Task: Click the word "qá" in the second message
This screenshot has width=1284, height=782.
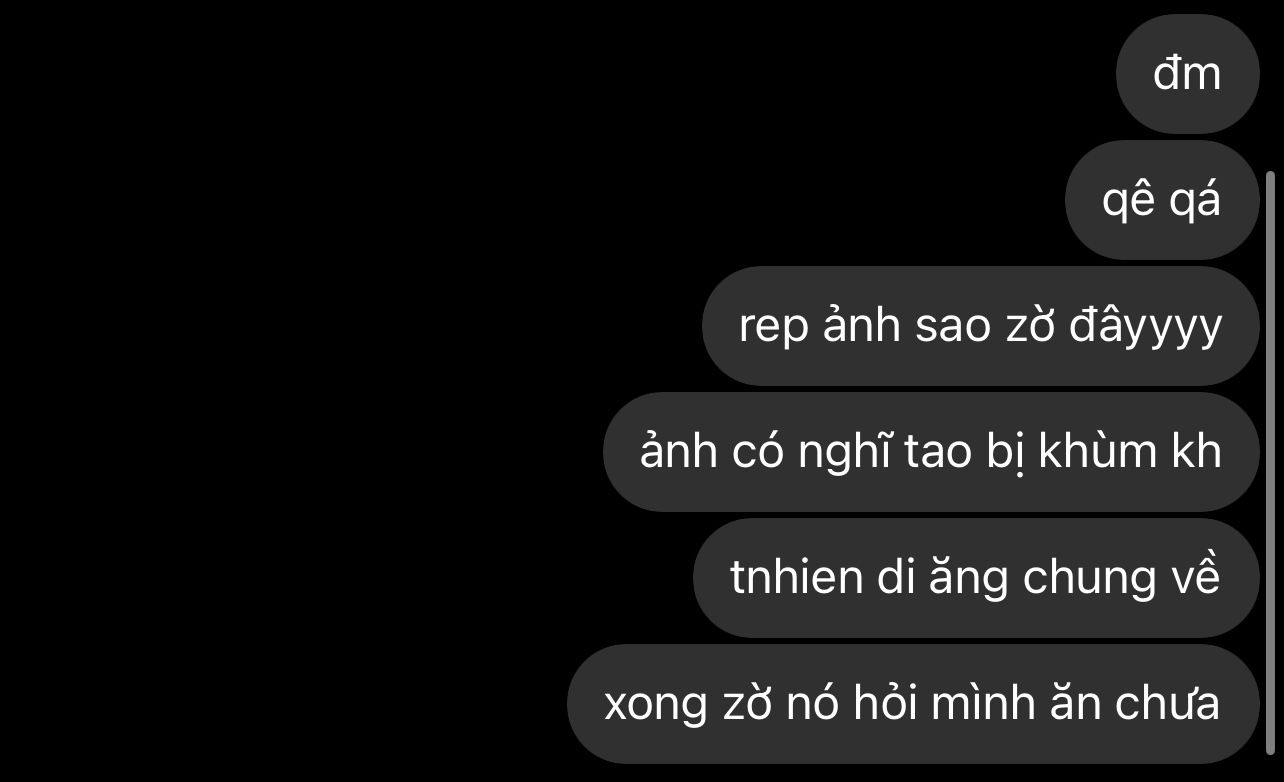Action: click(1200, 202)
